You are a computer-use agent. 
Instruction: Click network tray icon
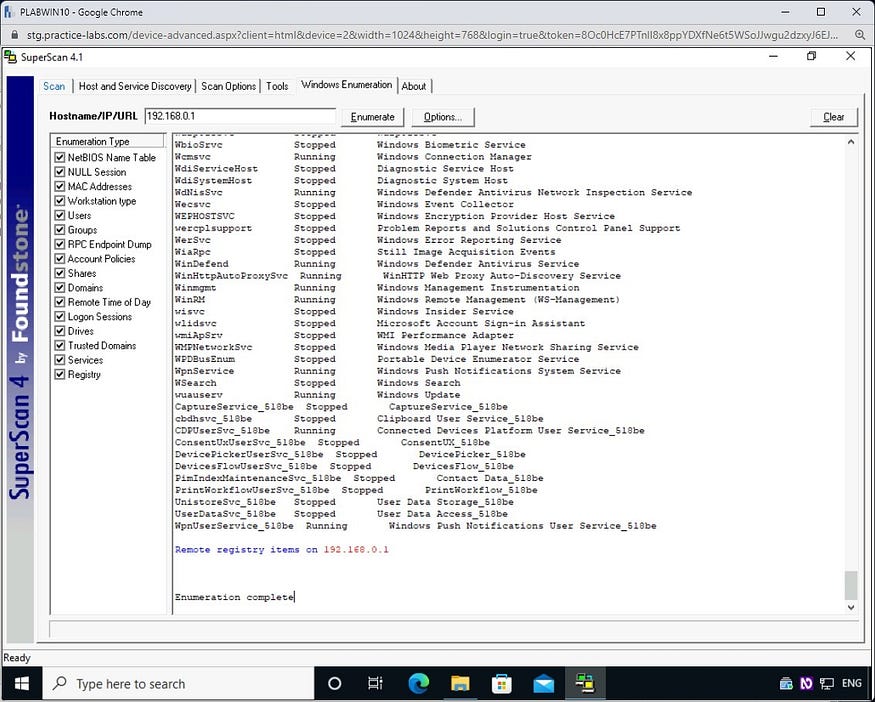[827, 683]
